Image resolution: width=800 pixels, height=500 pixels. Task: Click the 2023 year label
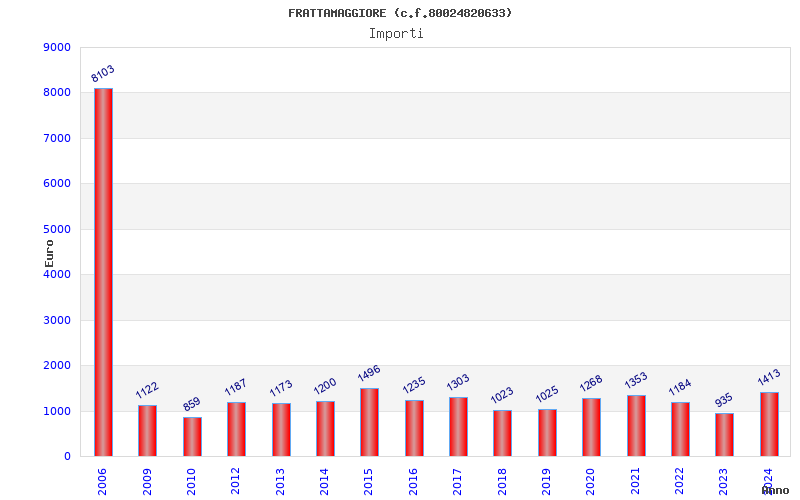(724, 482)
